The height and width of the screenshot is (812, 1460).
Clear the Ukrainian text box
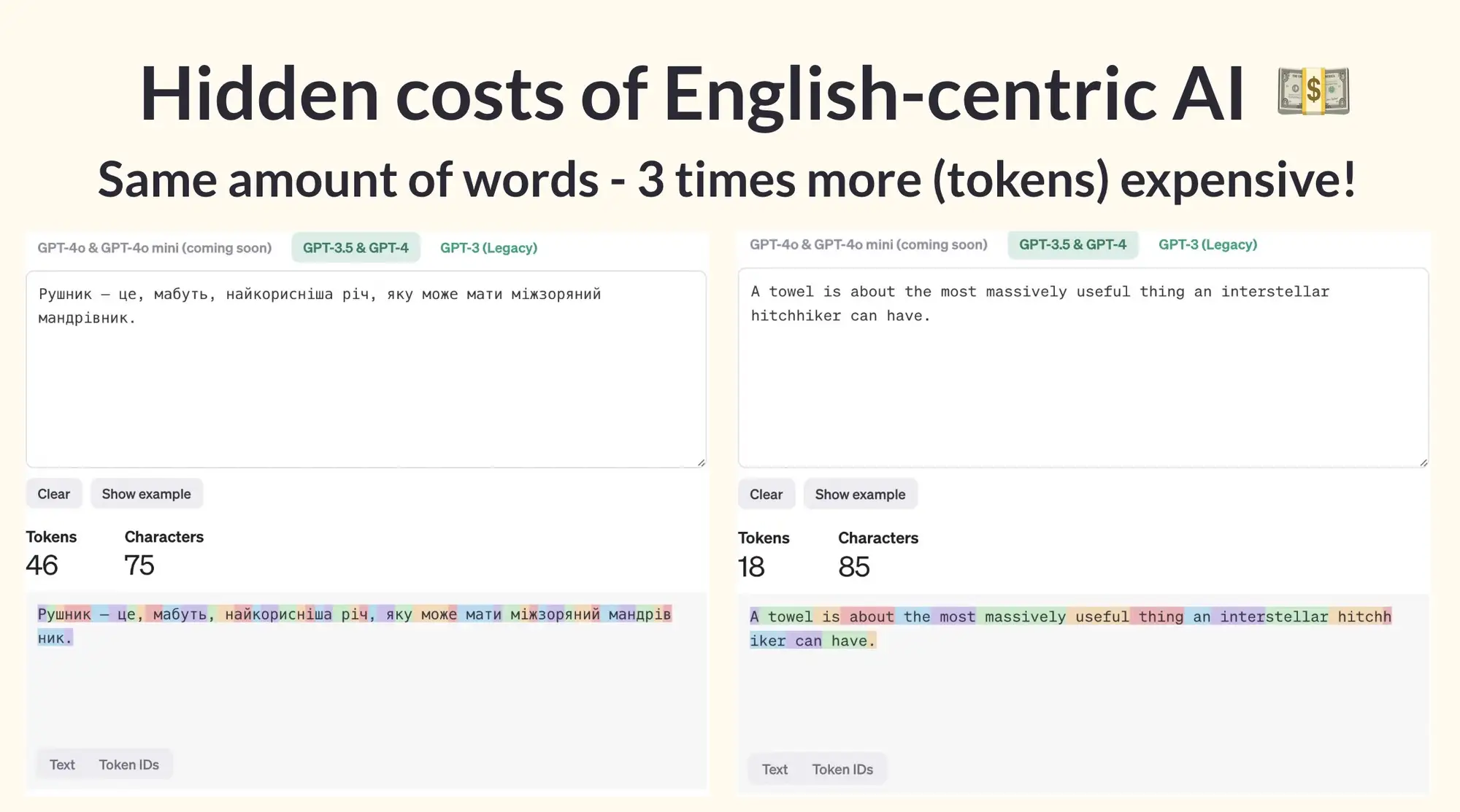pyautogui.click(x=54, y=494)
